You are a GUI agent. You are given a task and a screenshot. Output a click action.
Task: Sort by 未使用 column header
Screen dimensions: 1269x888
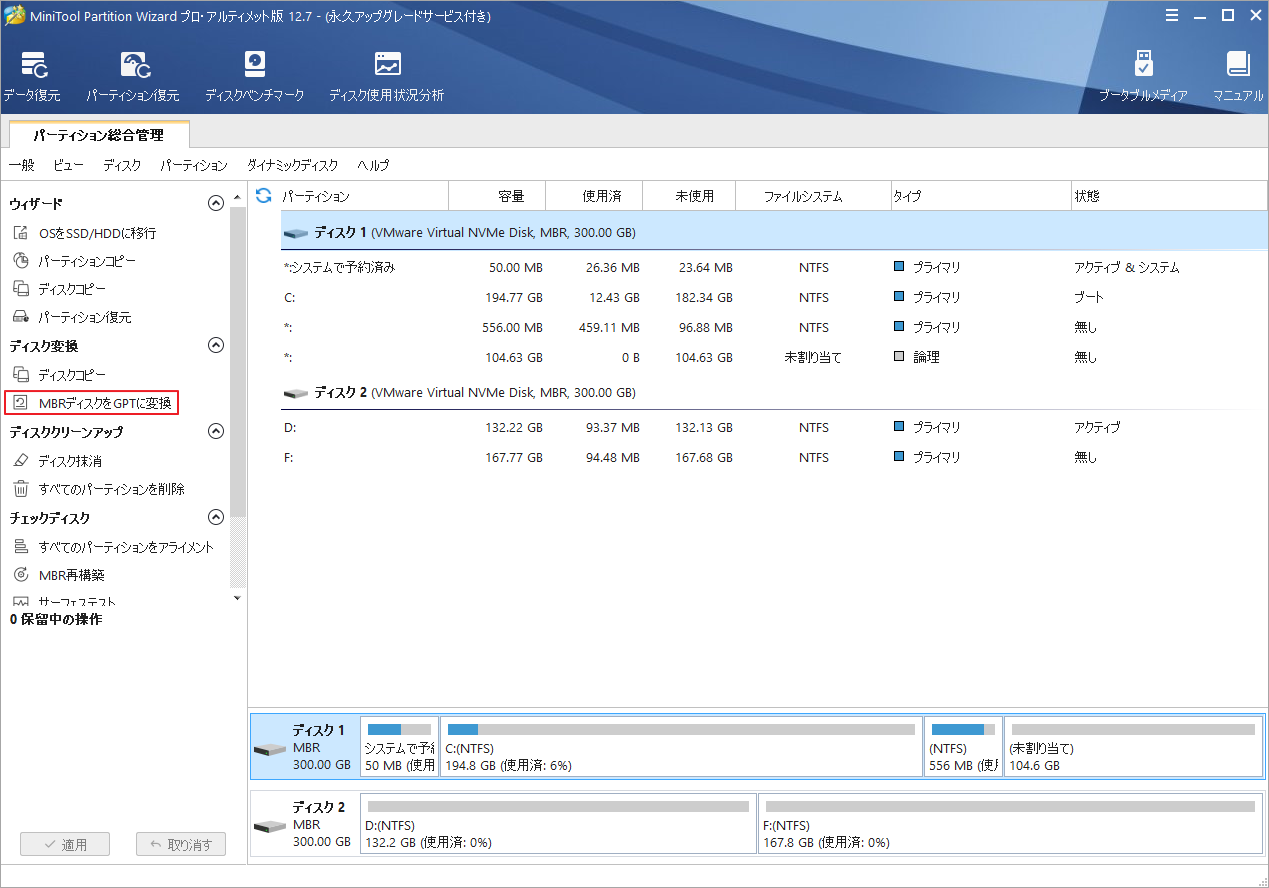[x=688, y=196]
